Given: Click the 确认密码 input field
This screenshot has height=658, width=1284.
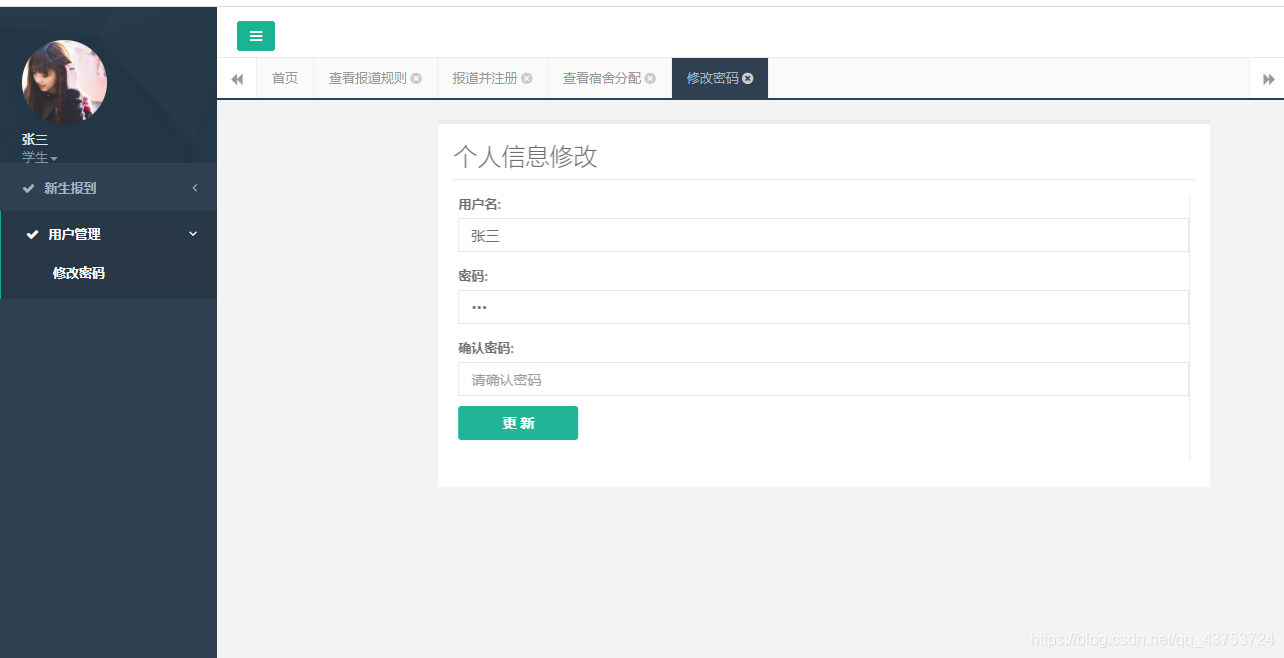Looking at the screenshot, I should [x=822, y=379].
